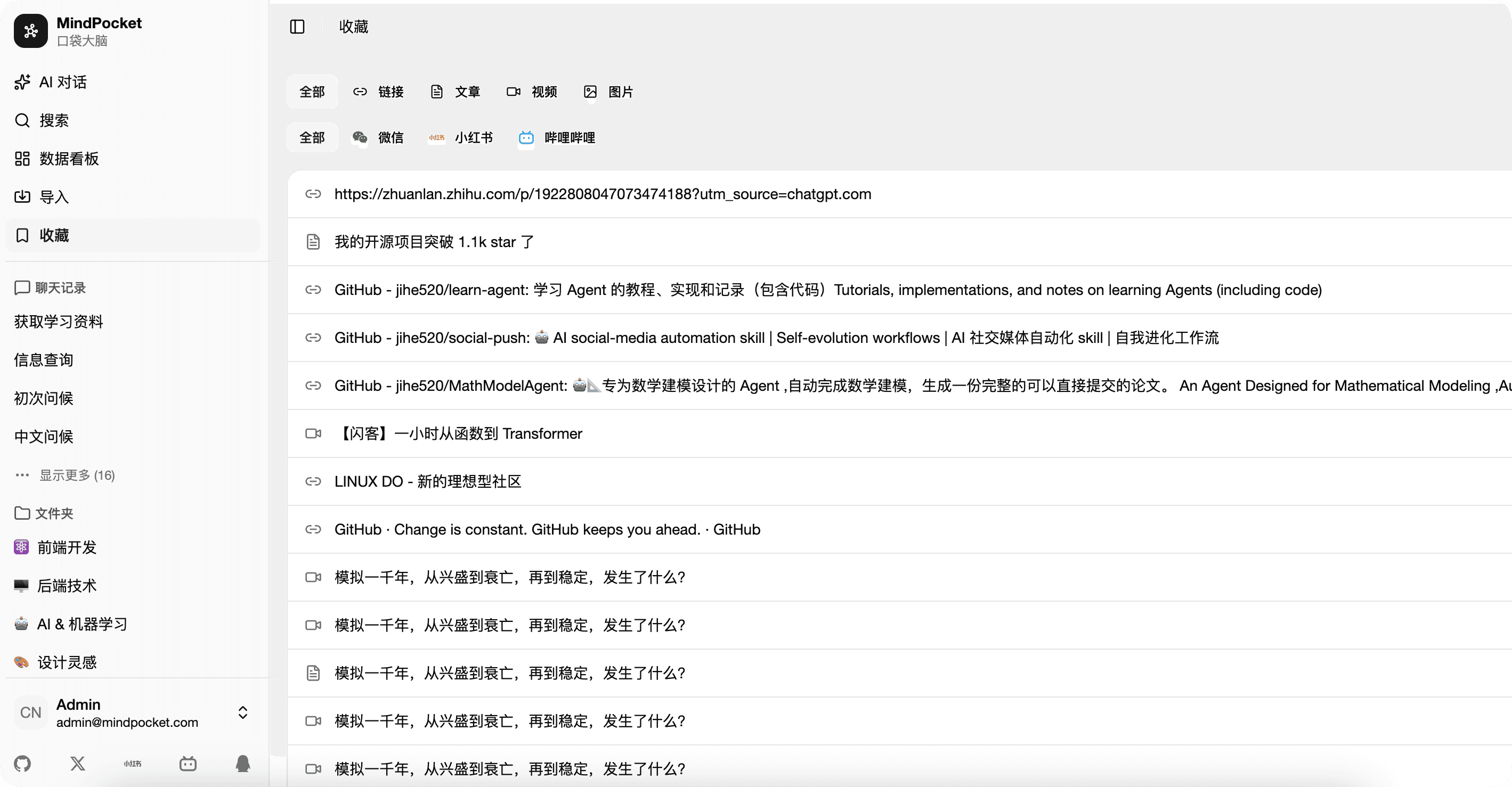Select the AI & 机器学习 folder
1512x787 pixels.
coord(82,624)
